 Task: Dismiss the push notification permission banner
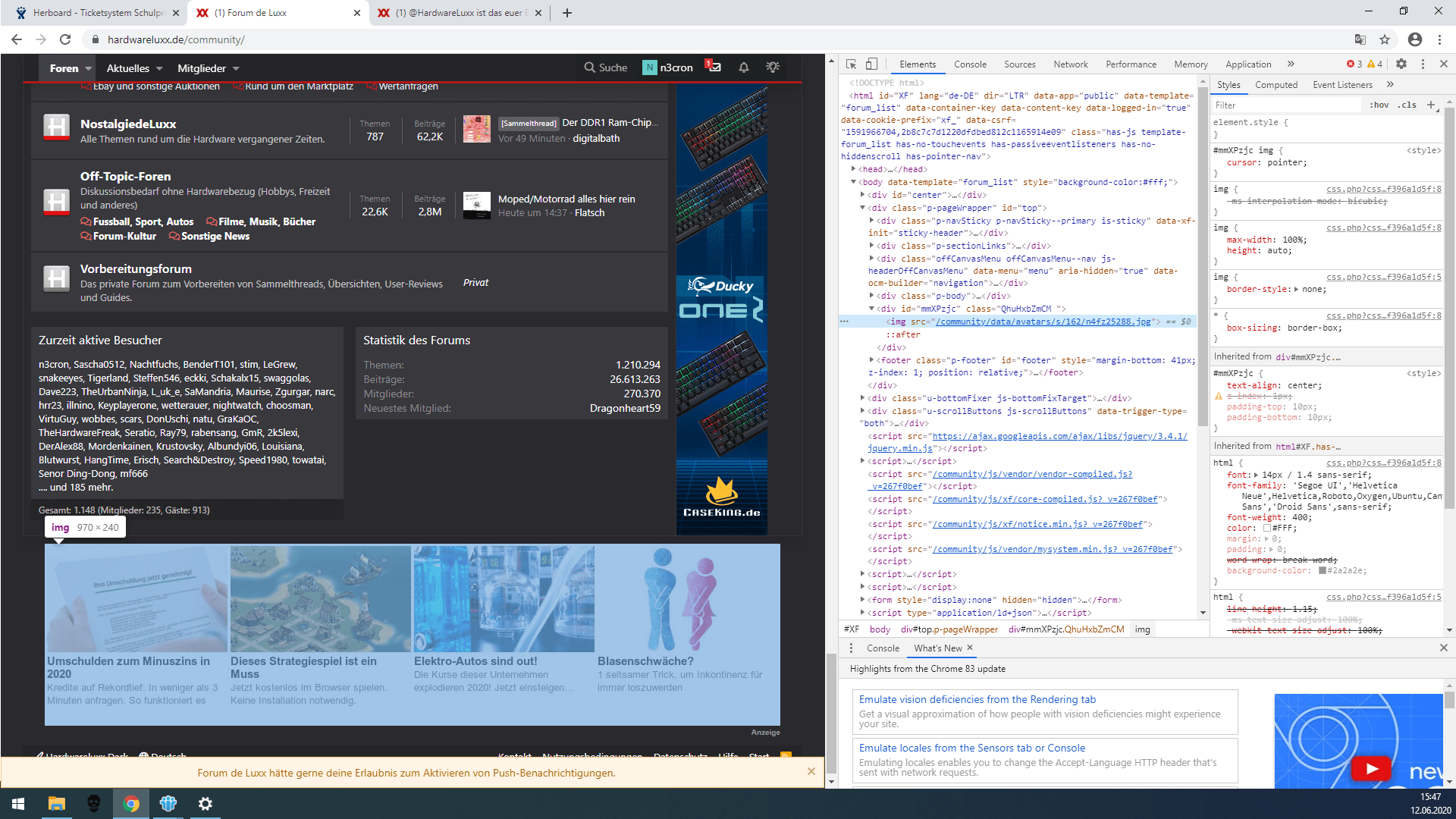point(811,771)
